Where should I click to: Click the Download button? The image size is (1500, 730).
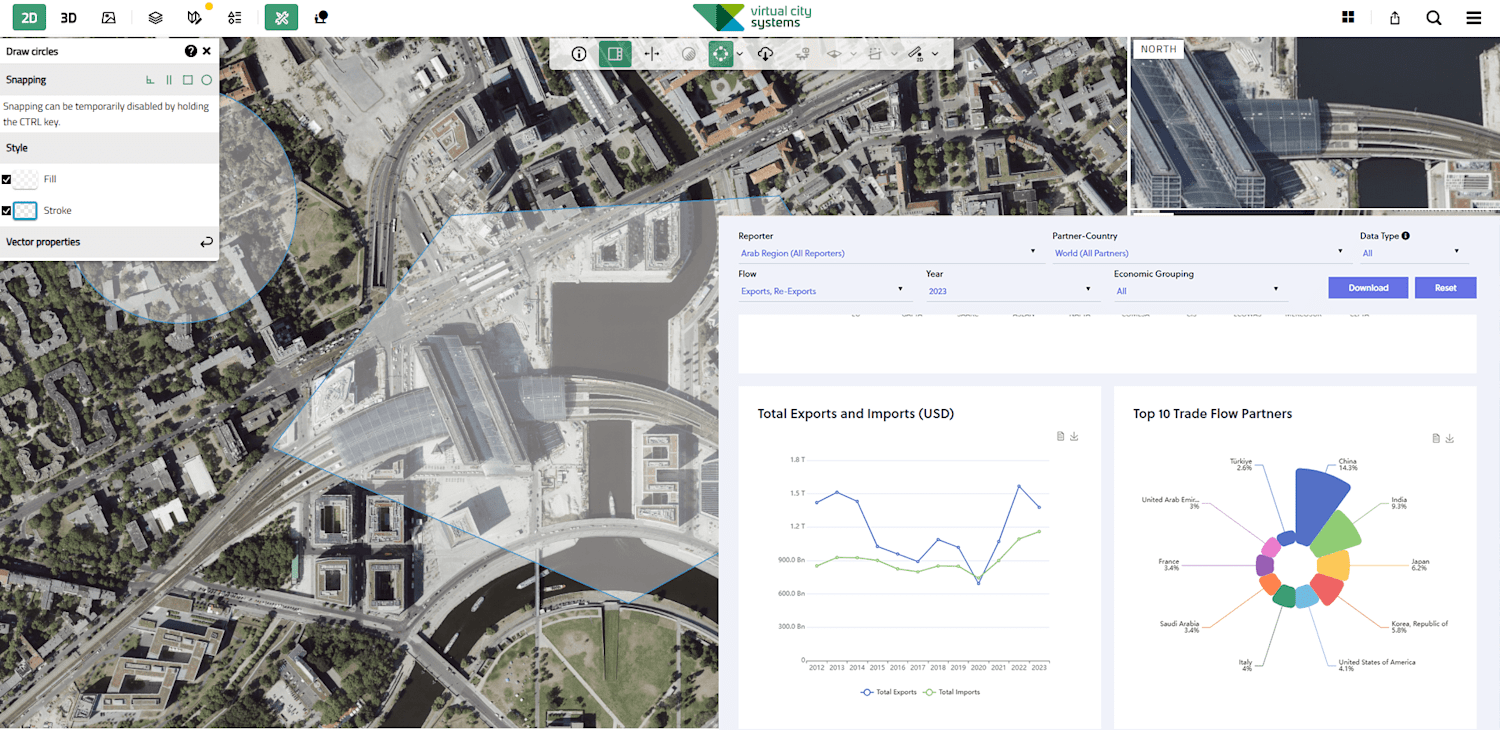(x=1368, y=288)
